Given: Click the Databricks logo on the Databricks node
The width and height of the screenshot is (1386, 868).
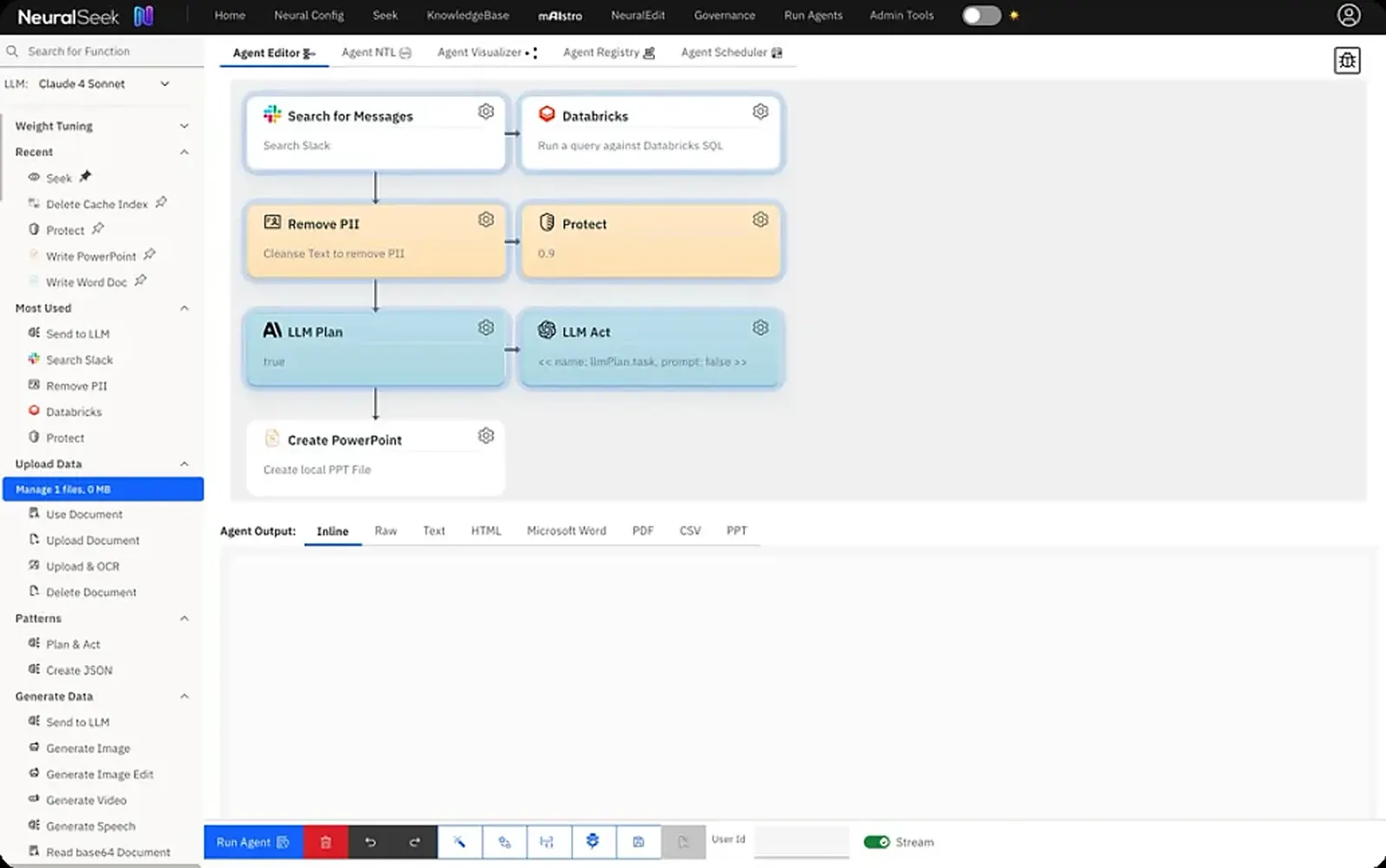Looking at the screenshot, I should pos(547,114).
